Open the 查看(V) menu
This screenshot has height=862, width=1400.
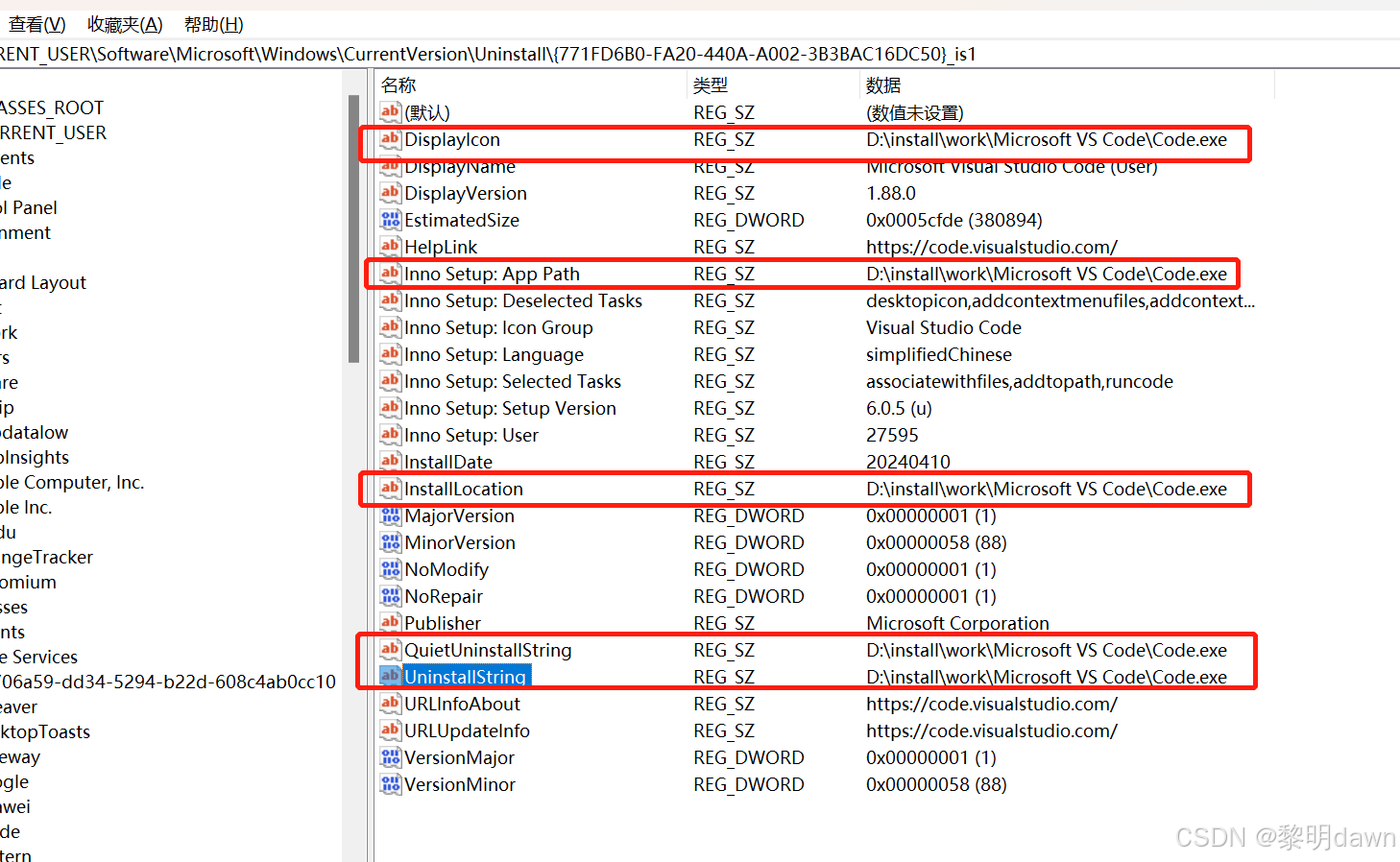pos(37,24)
